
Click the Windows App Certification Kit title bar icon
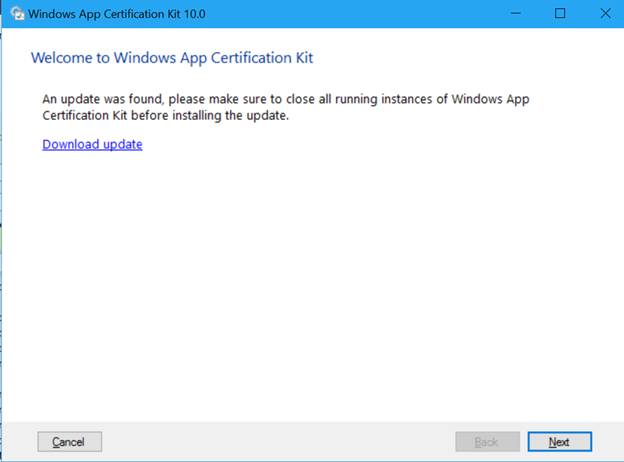coord(16,13)
